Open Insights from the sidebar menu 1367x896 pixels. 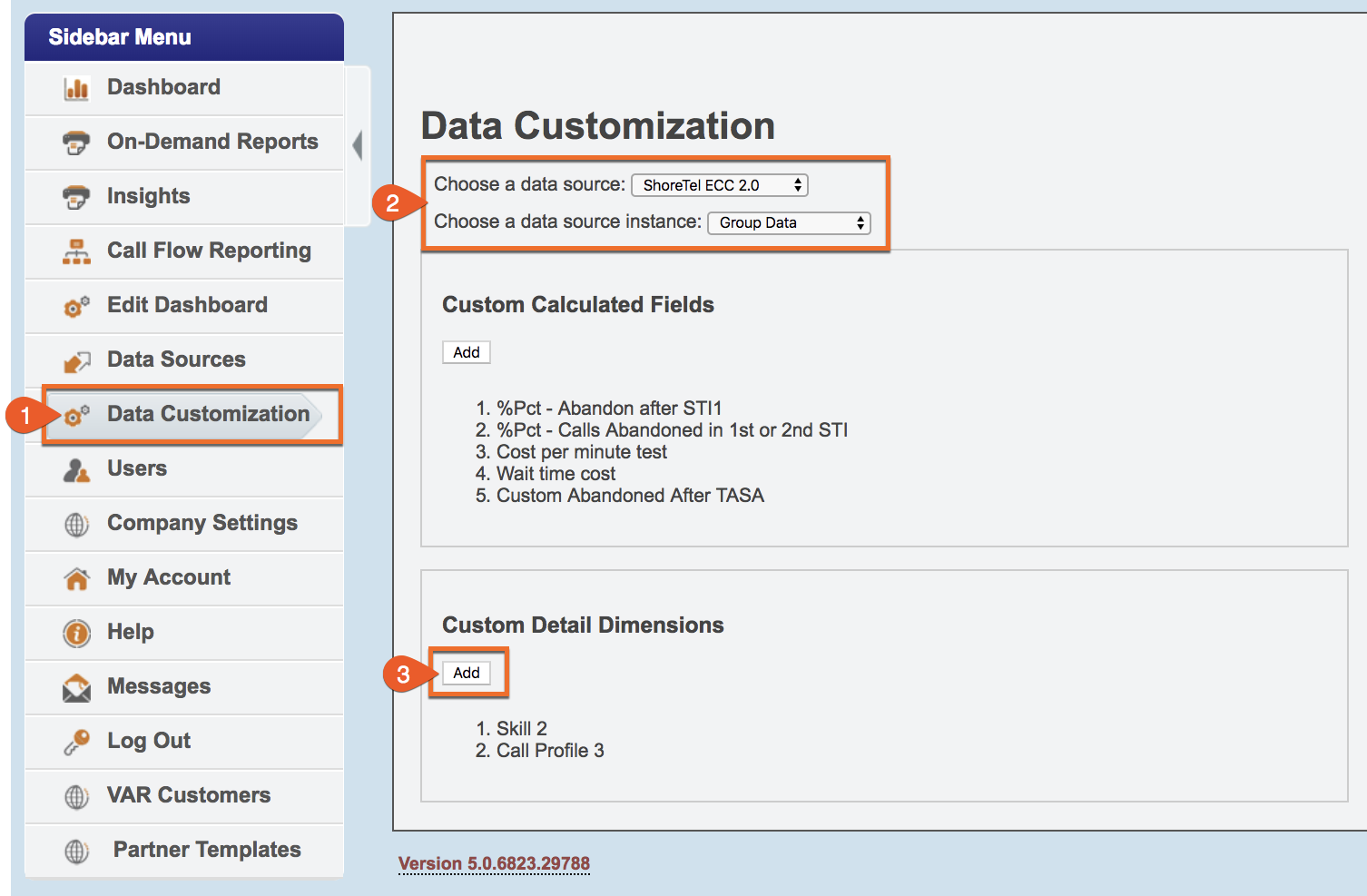tap(148, 196)
